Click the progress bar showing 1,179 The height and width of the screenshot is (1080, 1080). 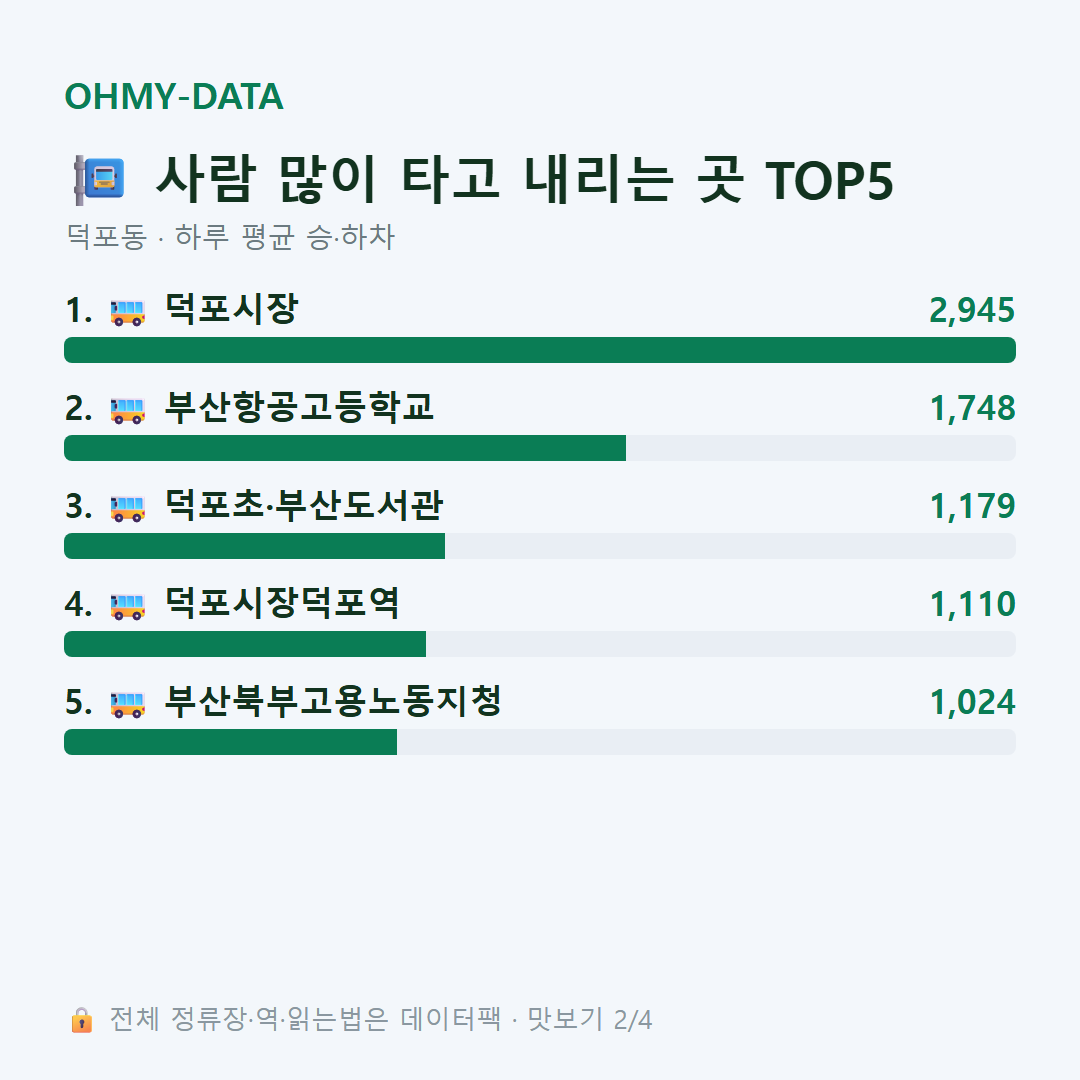point(540,546)
